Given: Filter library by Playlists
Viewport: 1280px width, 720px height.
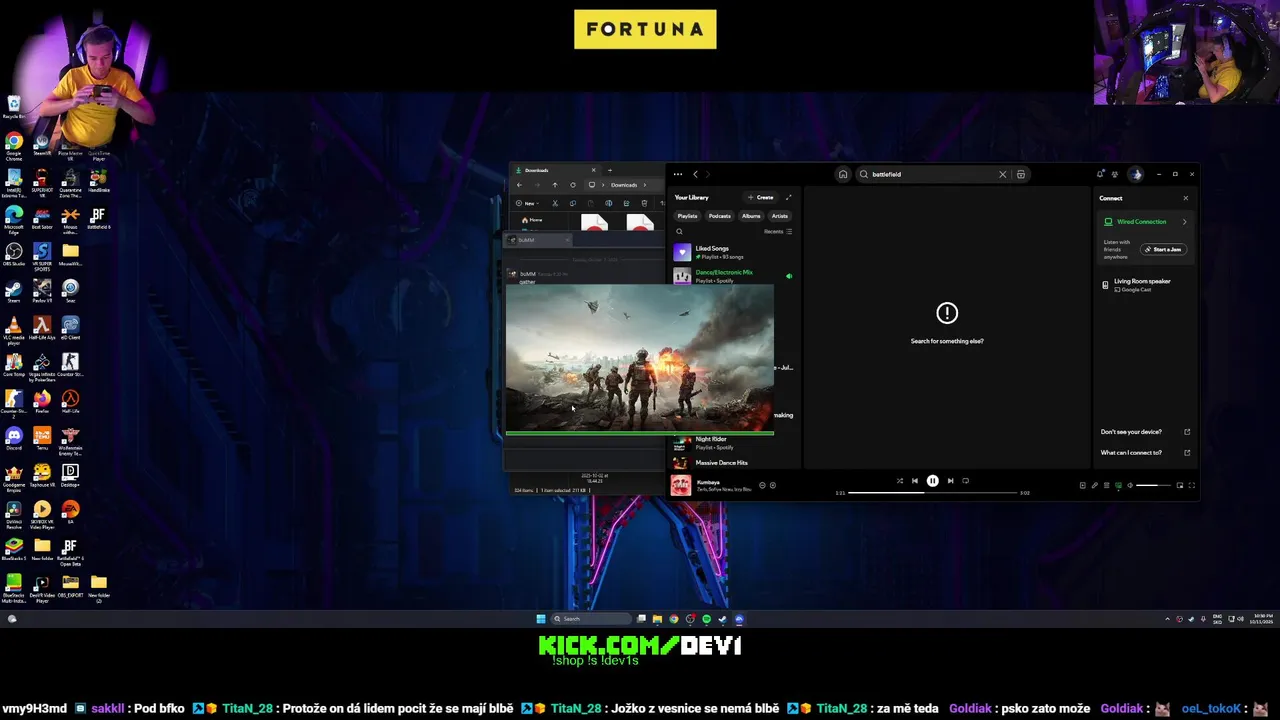Looking at the screenshot, I should pos(687,216).
